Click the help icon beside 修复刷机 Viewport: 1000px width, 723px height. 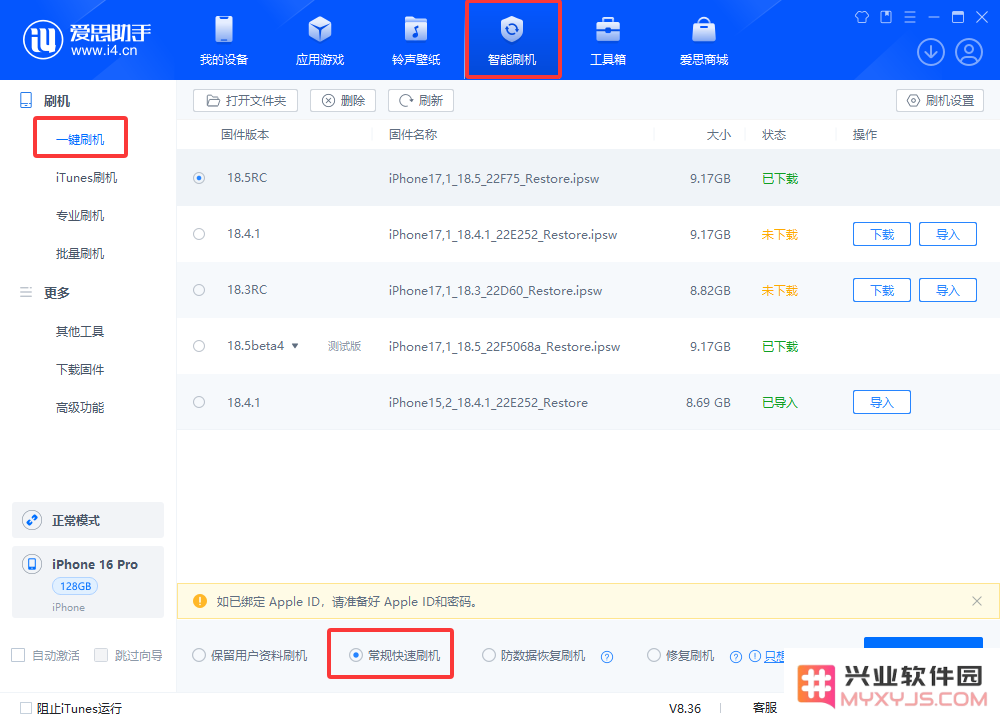pos(736,657)
